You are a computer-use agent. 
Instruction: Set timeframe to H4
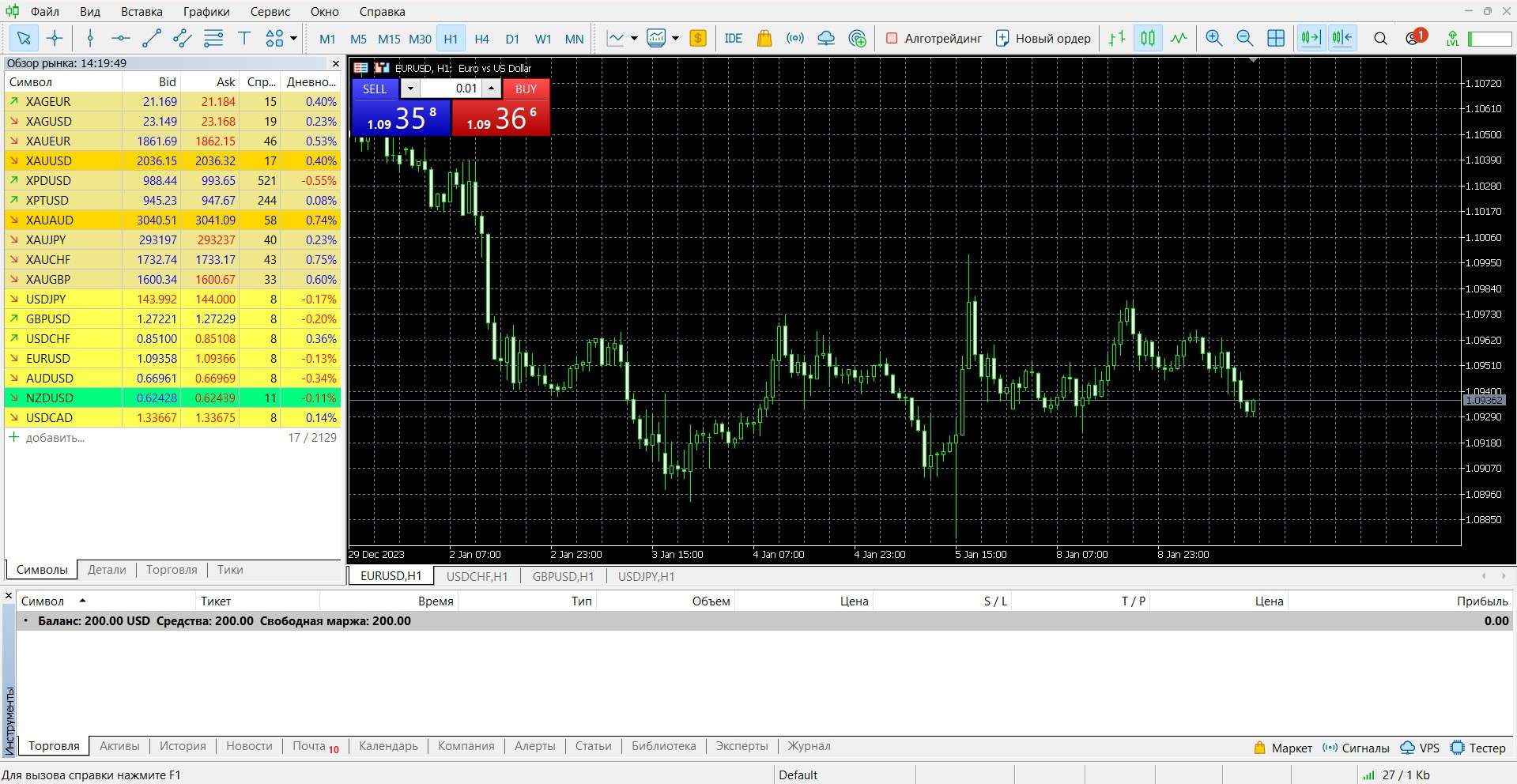(481, 39)
